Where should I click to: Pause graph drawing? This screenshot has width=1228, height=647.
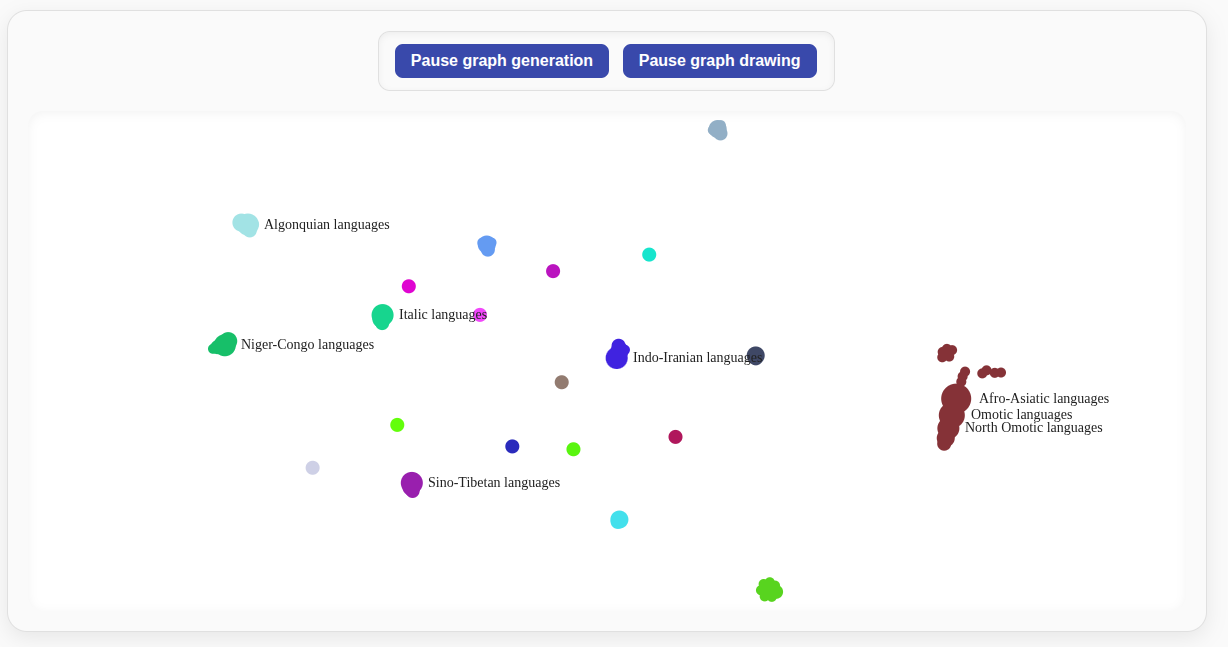(x=719, y=60)
